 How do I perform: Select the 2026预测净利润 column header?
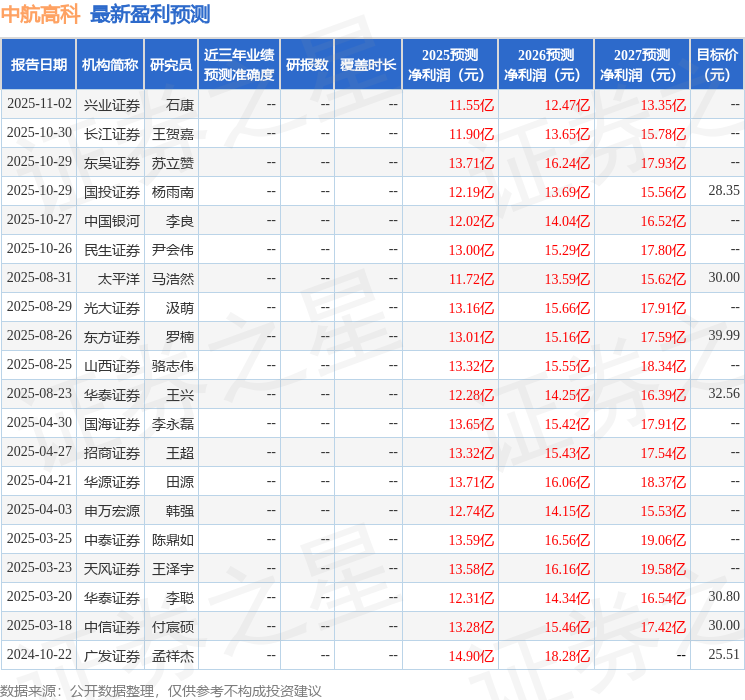pyautogui.click(x=546, y=65)
